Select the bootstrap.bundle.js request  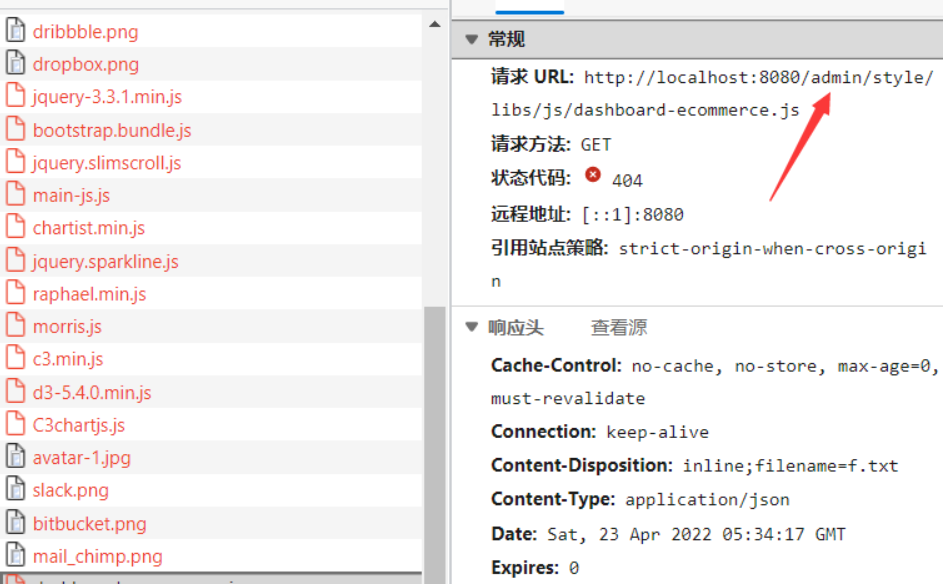coord(111,130)
